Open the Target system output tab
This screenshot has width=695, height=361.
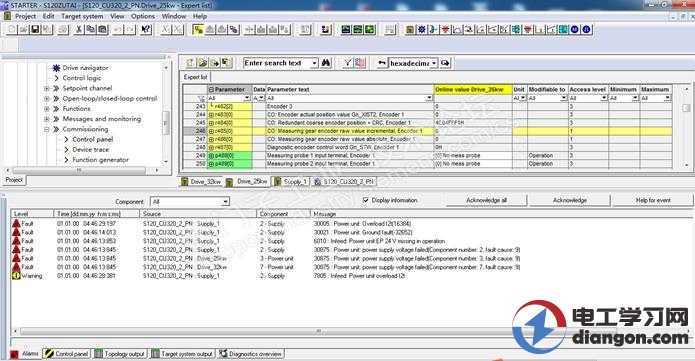(x=182, y=354)
